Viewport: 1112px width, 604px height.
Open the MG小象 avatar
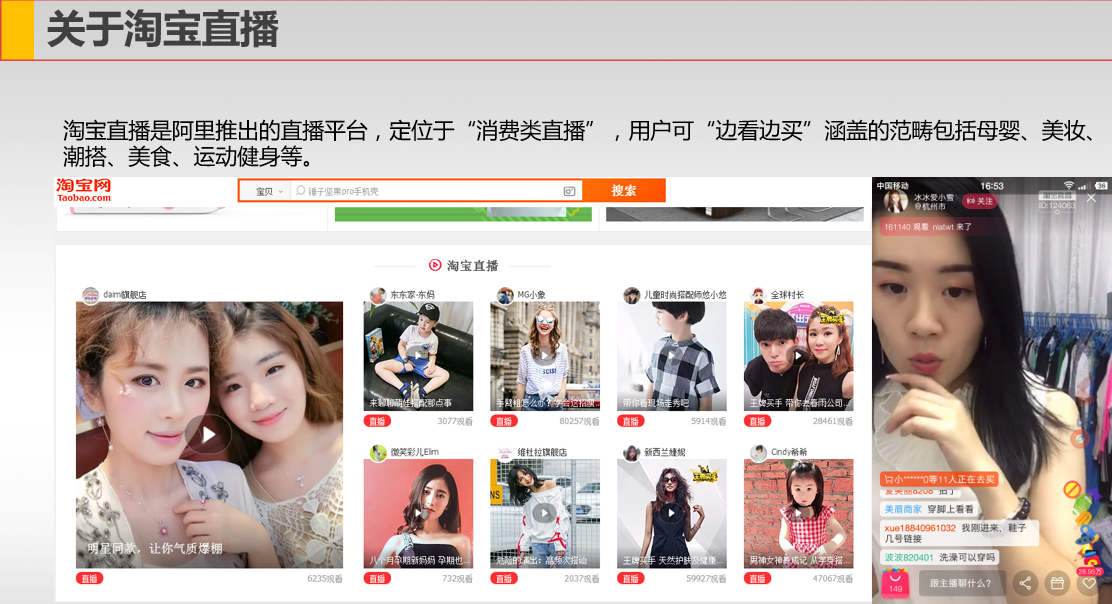[x=505, y=295]
